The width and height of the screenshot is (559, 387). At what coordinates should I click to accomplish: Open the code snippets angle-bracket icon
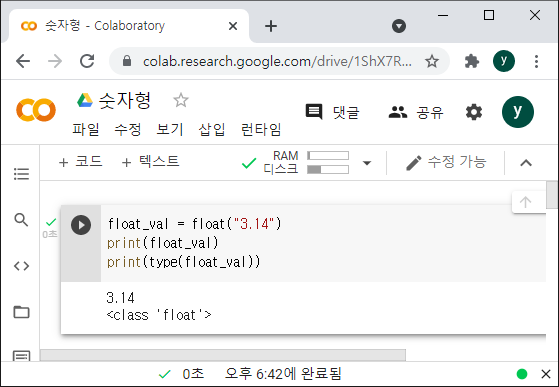pos(21,266)
